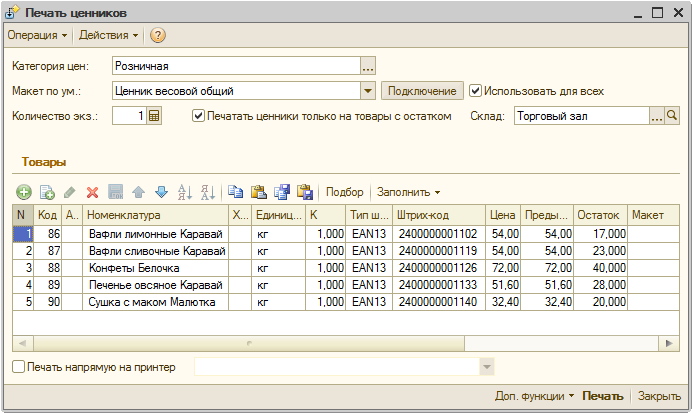Click the horizontal scrollbar thumb of the table
The image size is (692, 413).
click(249, 343)
